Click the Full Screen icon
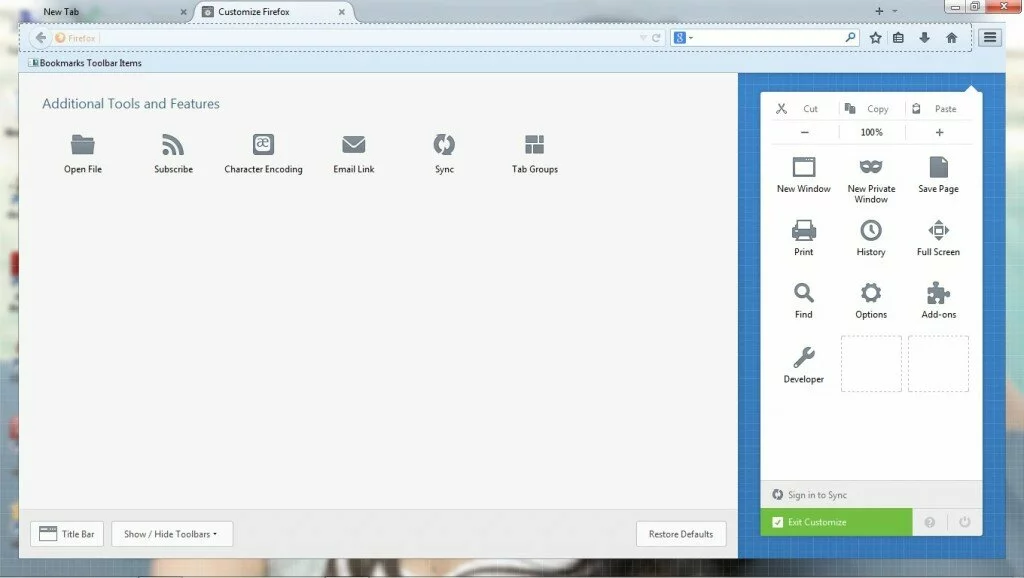The image size is (1024, 578). pos(938,231)
